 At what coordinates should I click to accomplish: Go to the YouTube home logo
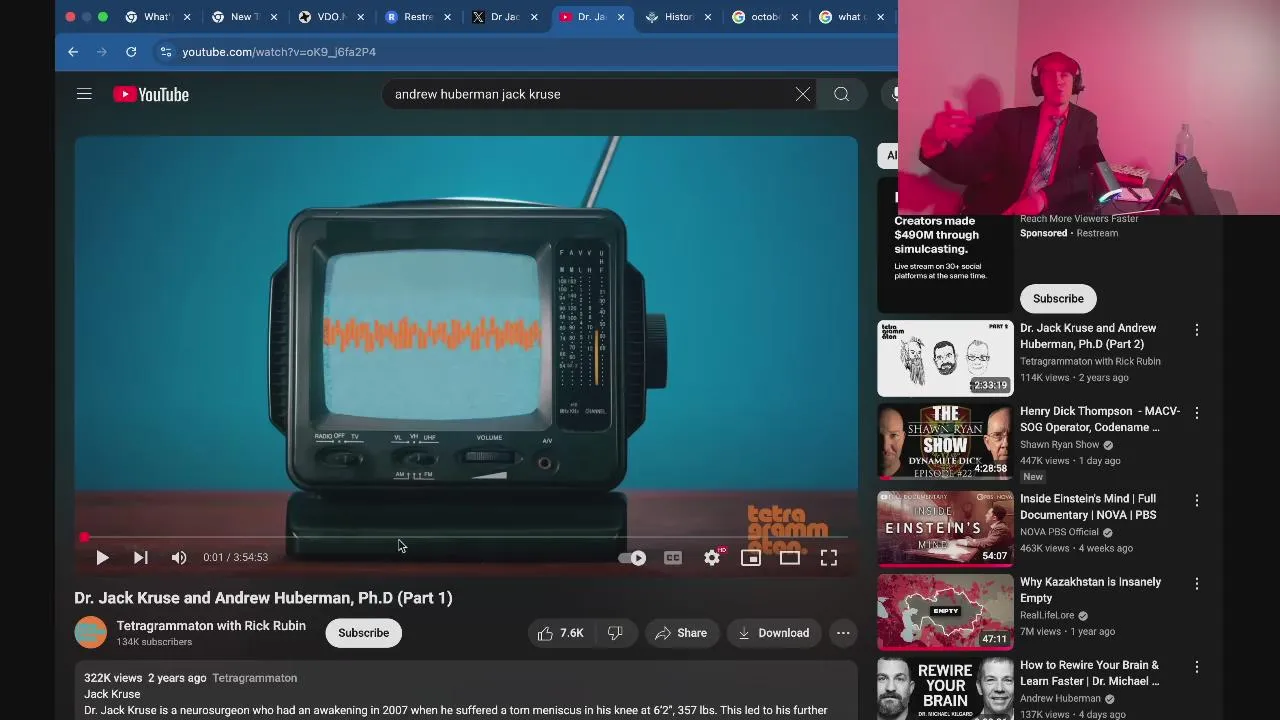pos(151,94)
